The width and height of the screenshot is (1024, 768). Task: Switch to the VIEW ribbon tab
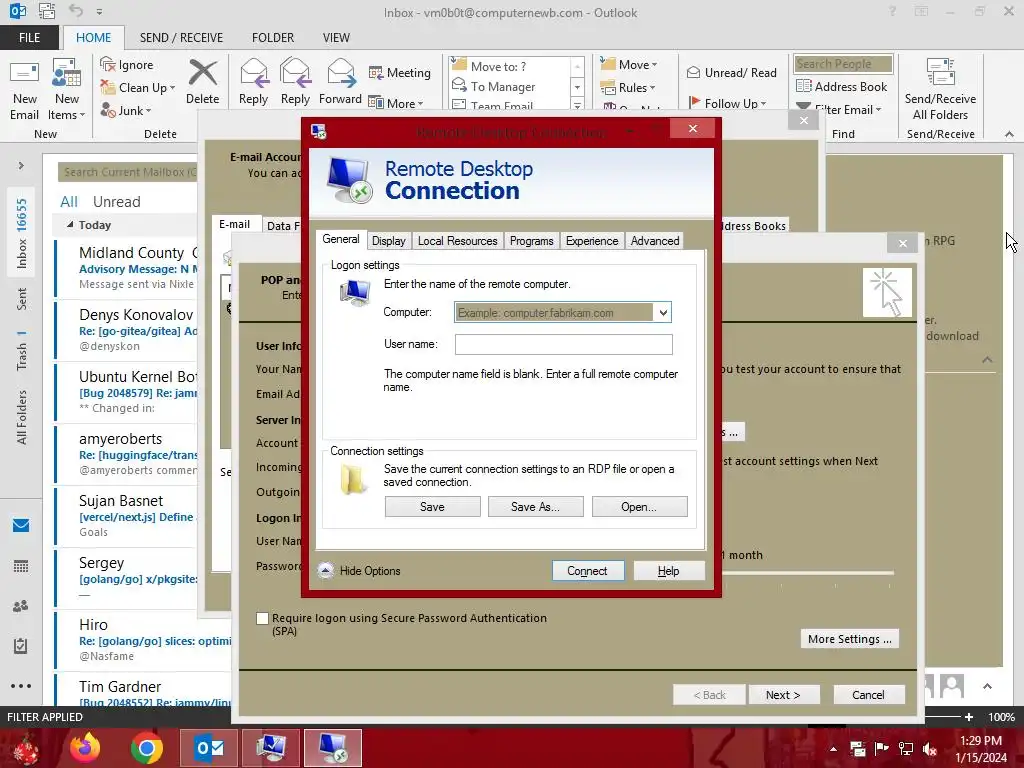pos(336,37)
